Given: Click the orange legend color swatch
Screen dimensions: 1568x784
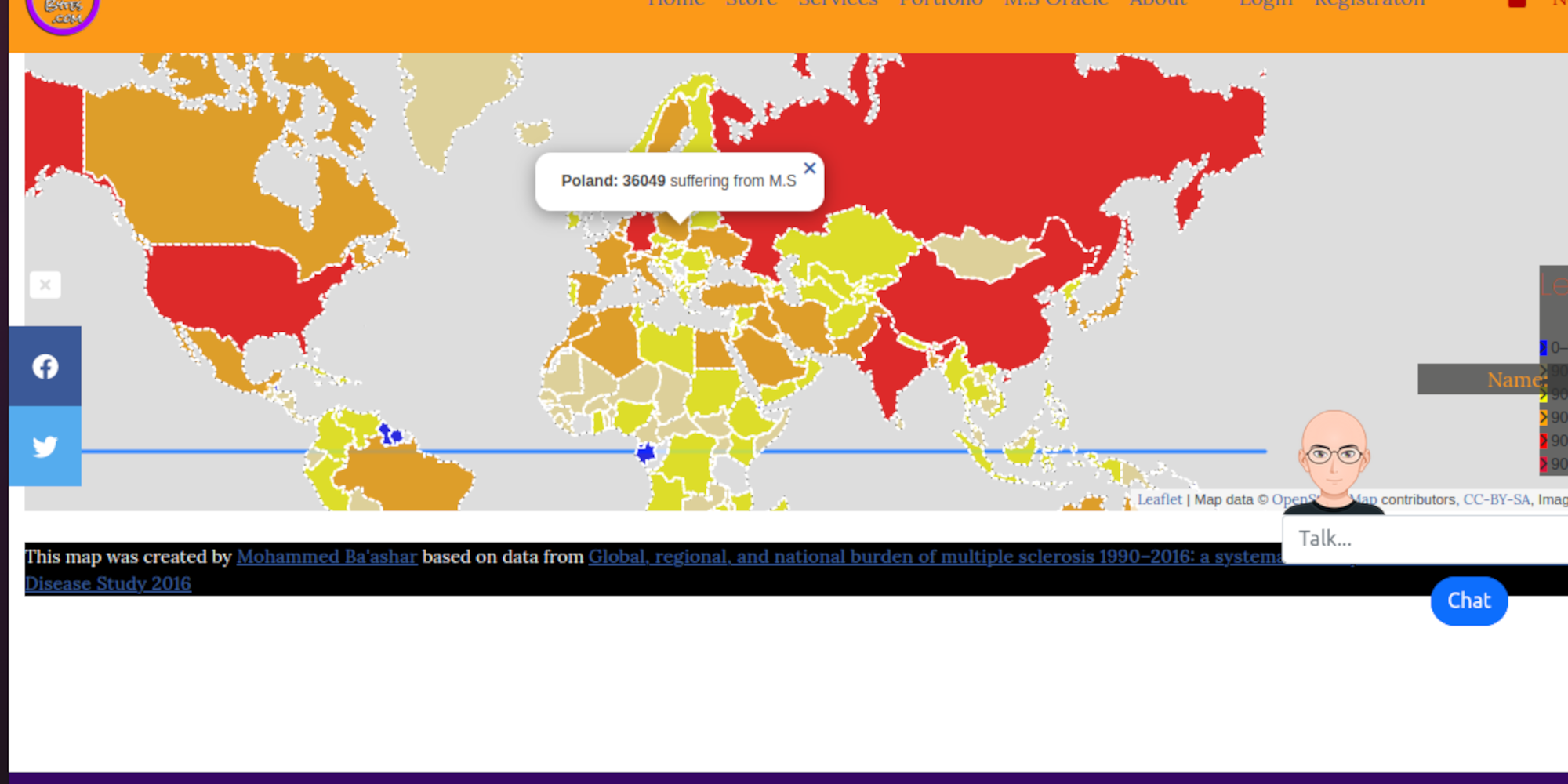Looking at the screenshot, I should click(x=1543, y=418).
